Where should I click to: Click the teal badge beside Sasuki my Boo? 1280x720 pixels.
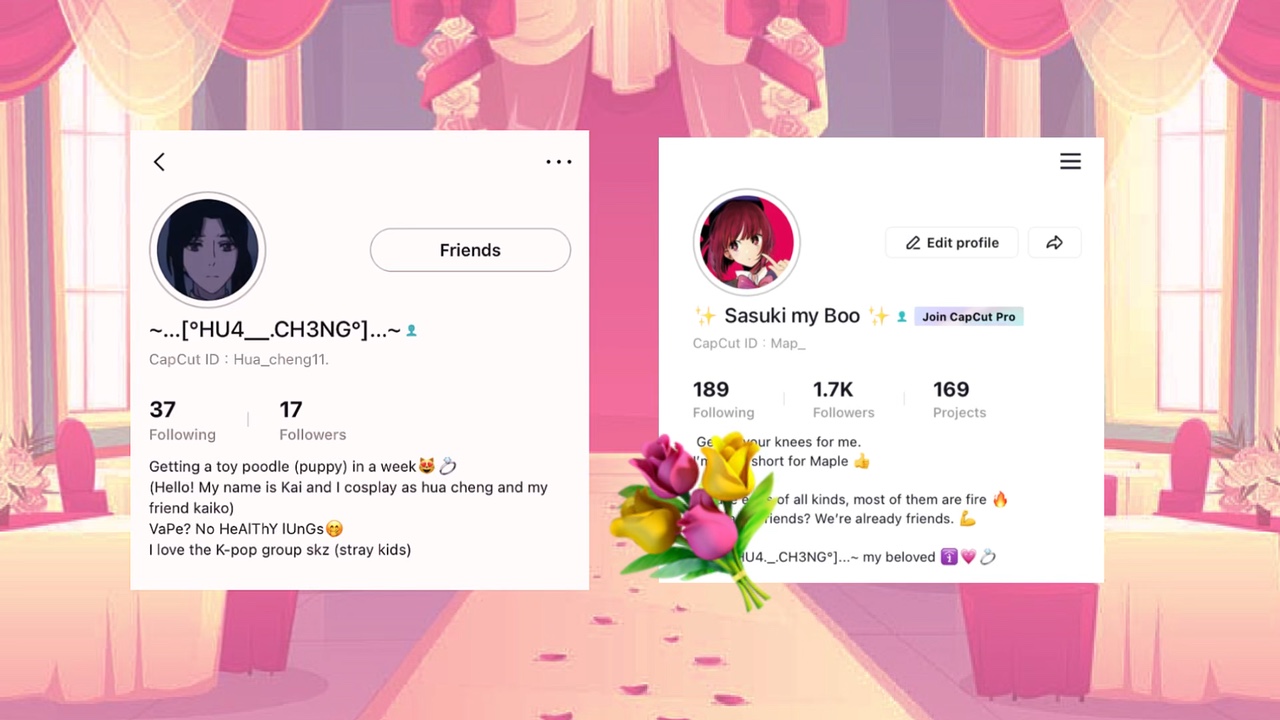click(901, 317)
